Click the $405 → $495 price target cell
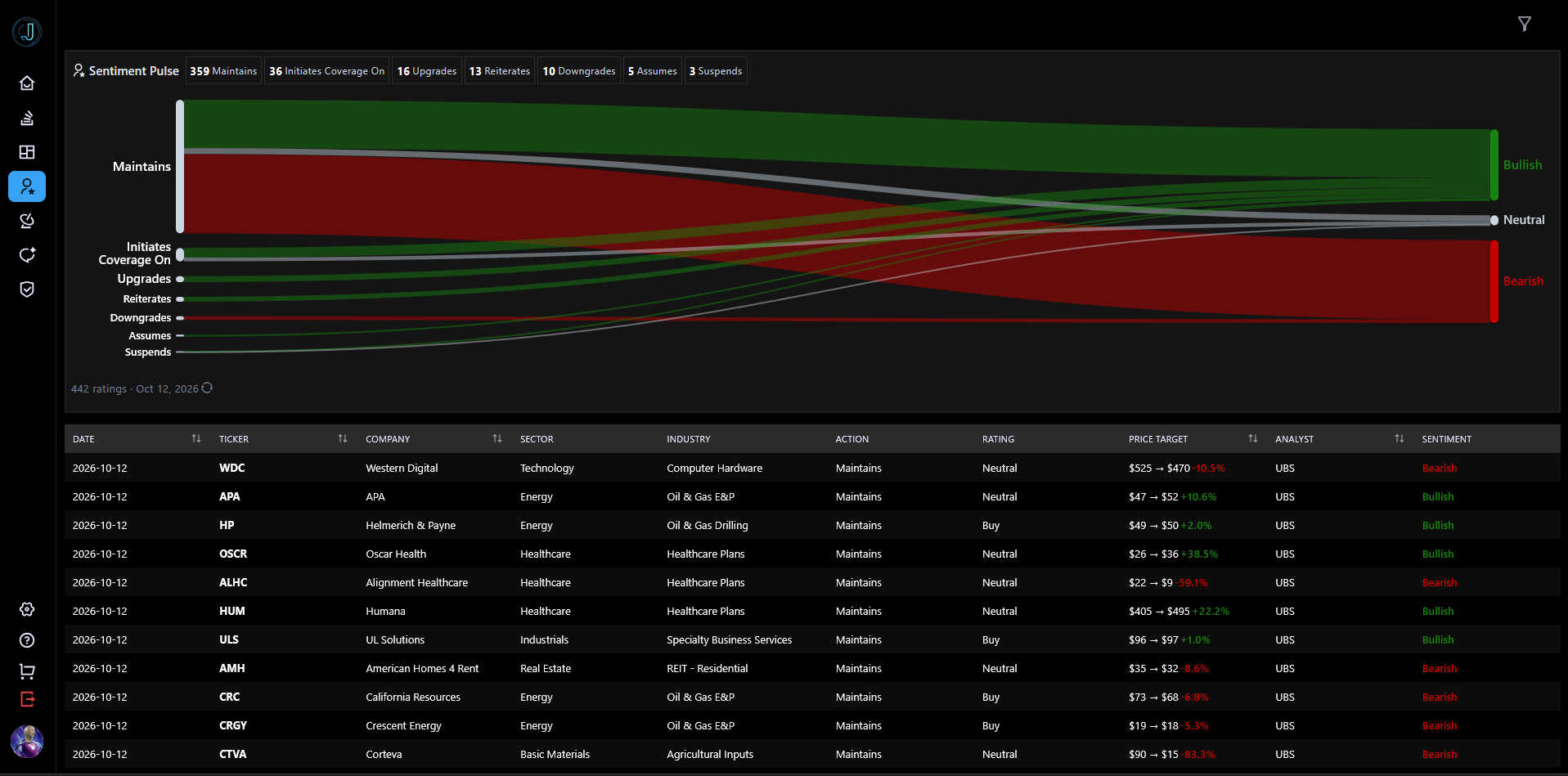 pyautogui.click(x=1179, y=611)
